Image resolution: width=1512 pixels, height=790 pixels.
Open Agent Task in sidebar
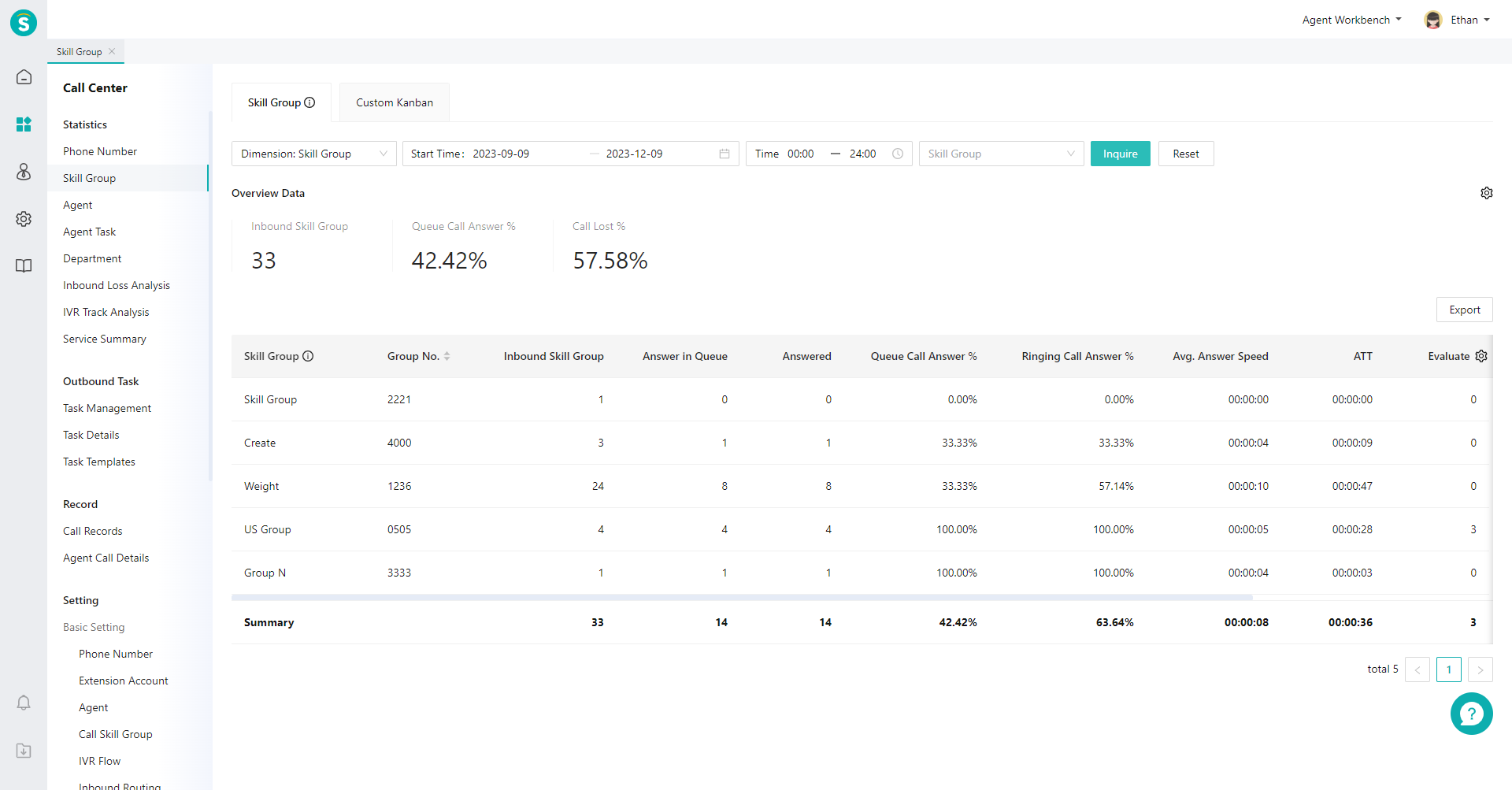tap(90, 232)
